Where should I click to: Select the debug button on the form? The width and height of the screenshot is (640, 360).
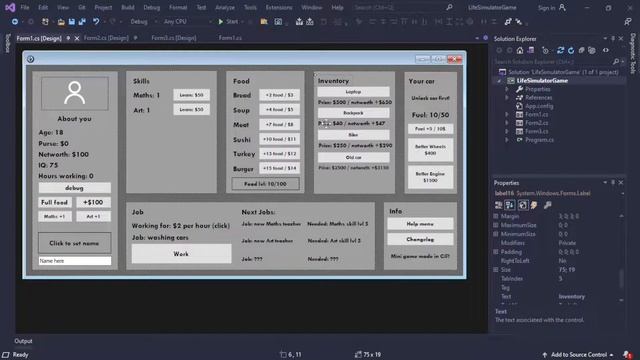74,188
